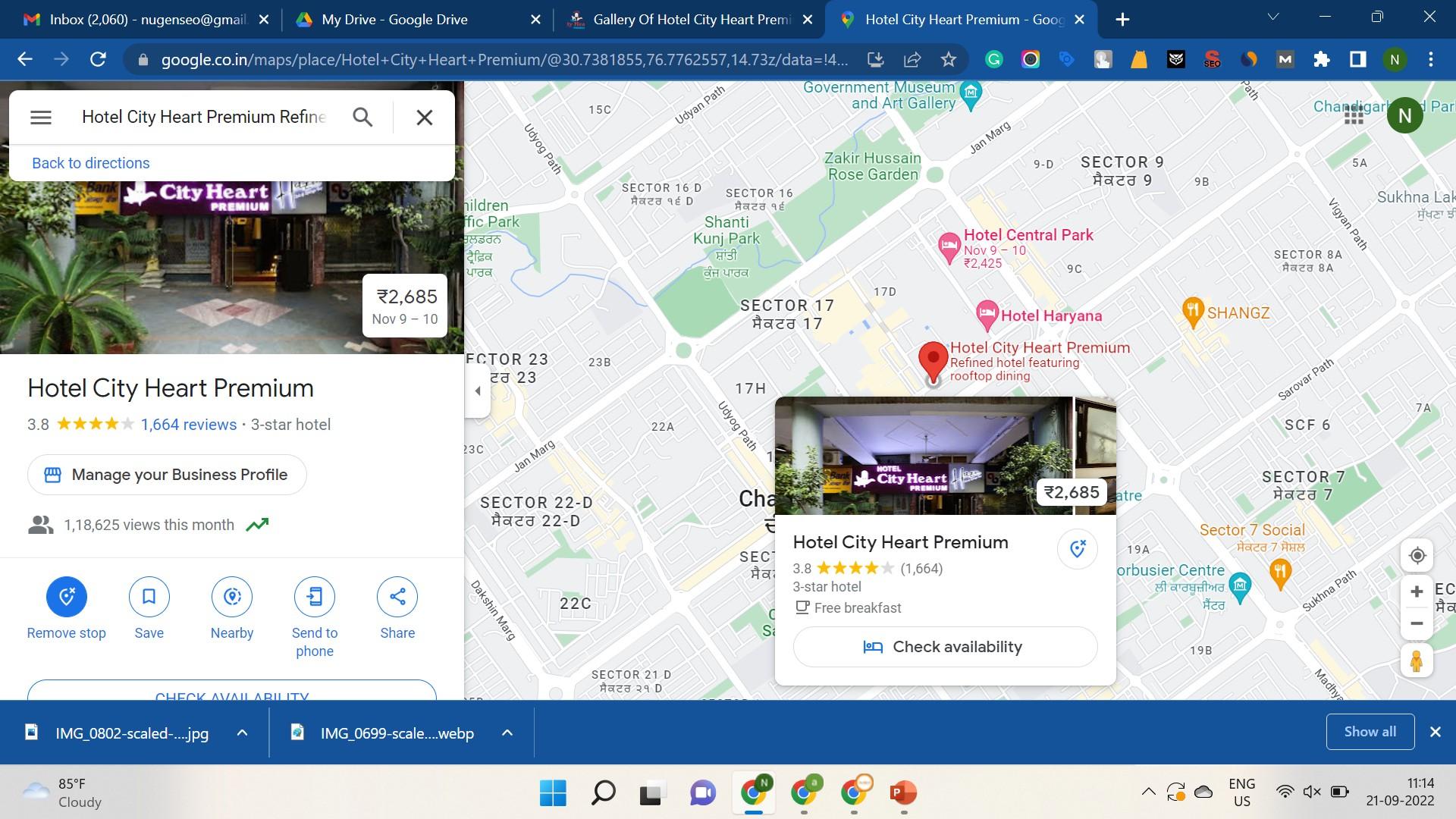Click Check availability button on map card

tap(945, 647)
